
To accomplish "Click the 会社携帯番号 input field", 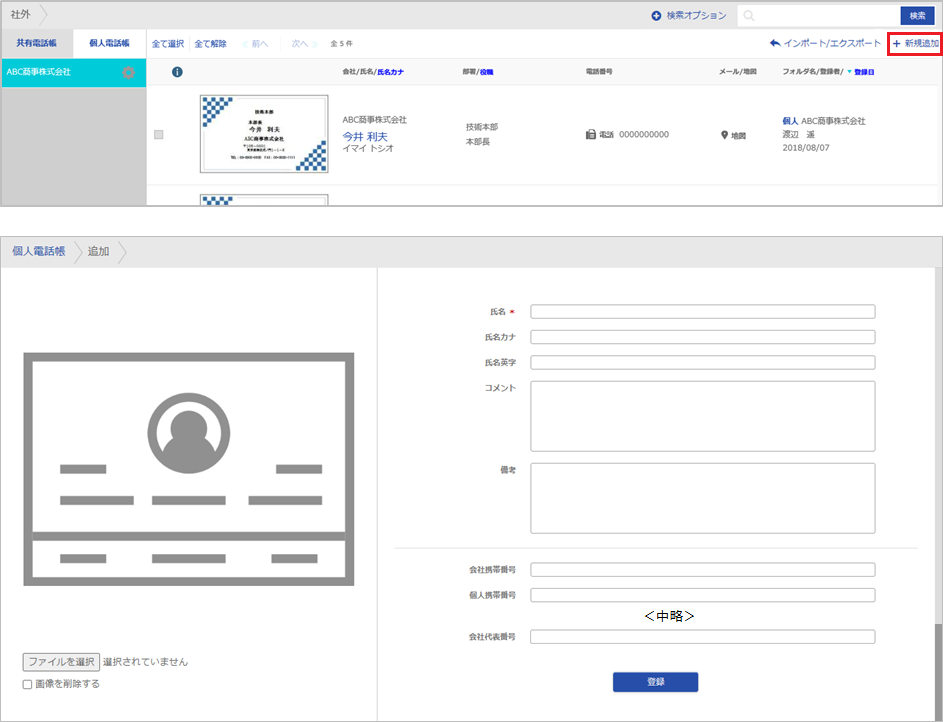I will tap(703, 570).
